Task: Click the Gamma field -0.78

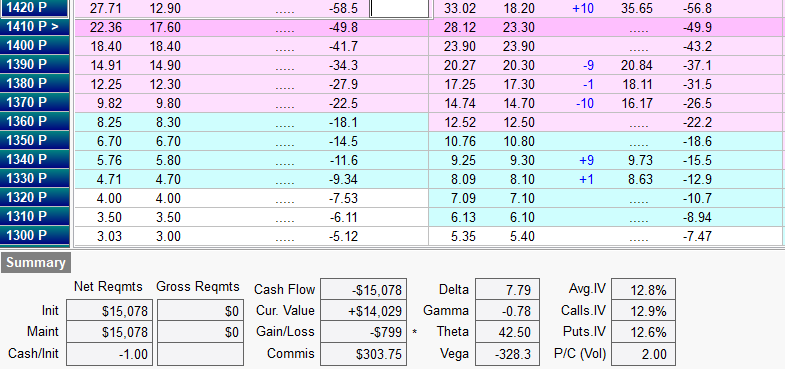Action: pos(507,311)
